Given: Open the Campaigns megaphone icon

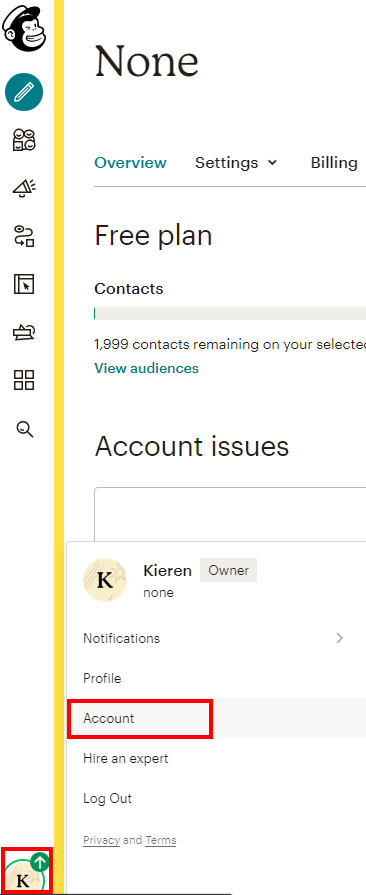Looking at the screenshot, I should point(24,188).
